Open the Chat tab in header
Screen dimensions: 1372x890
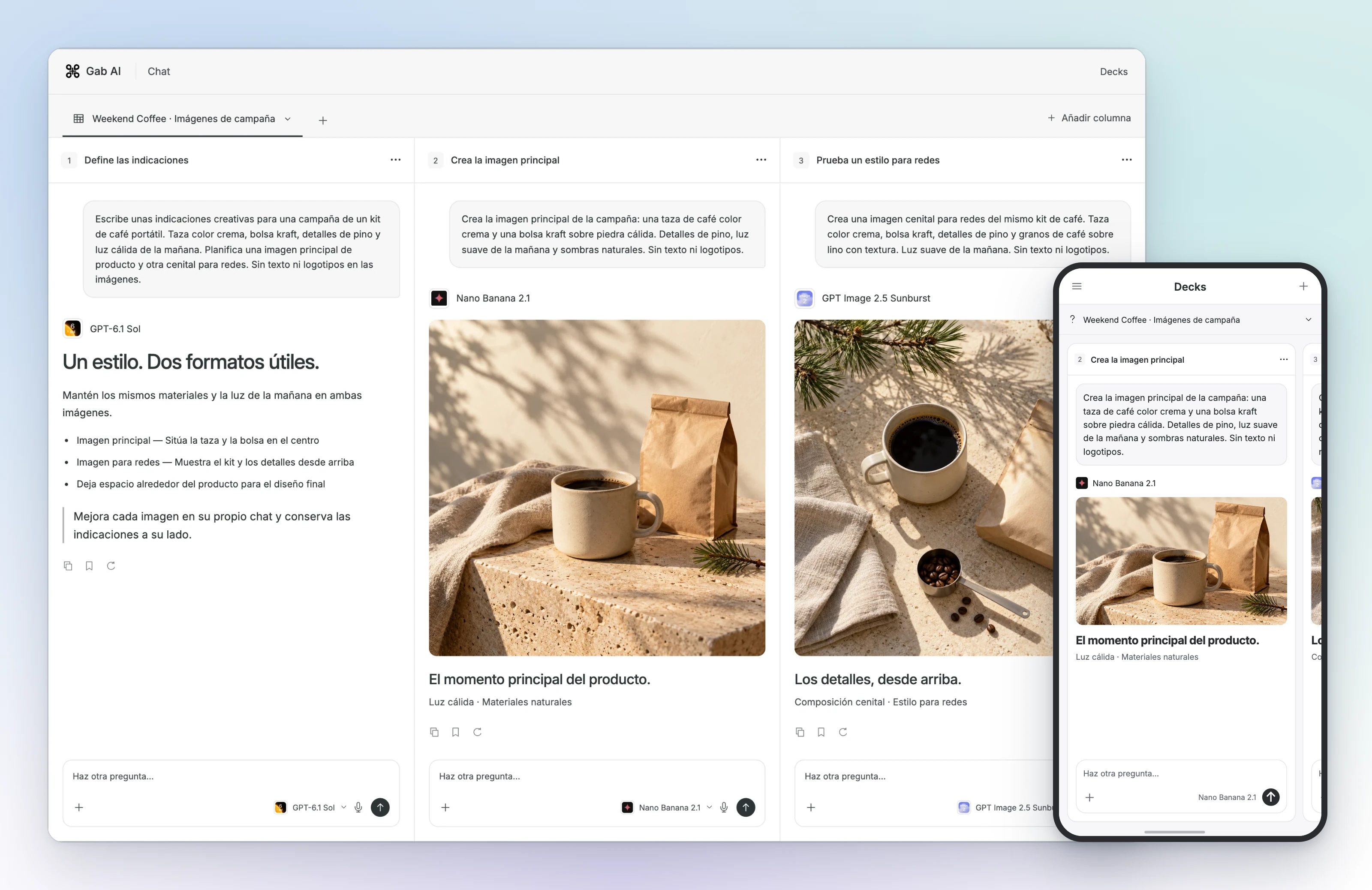coord(159,72)
